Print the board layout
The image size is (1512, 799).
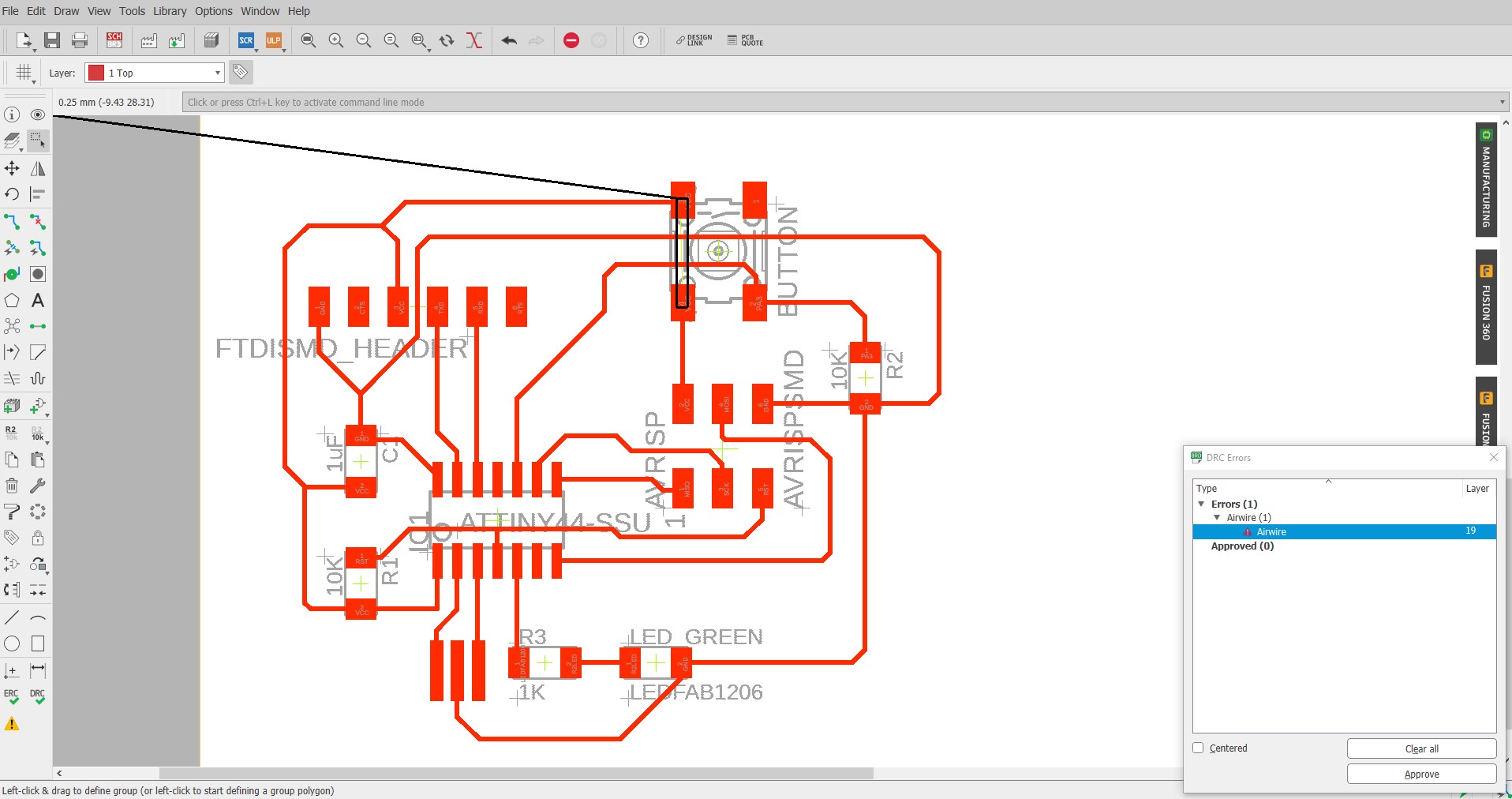[80, 40]
